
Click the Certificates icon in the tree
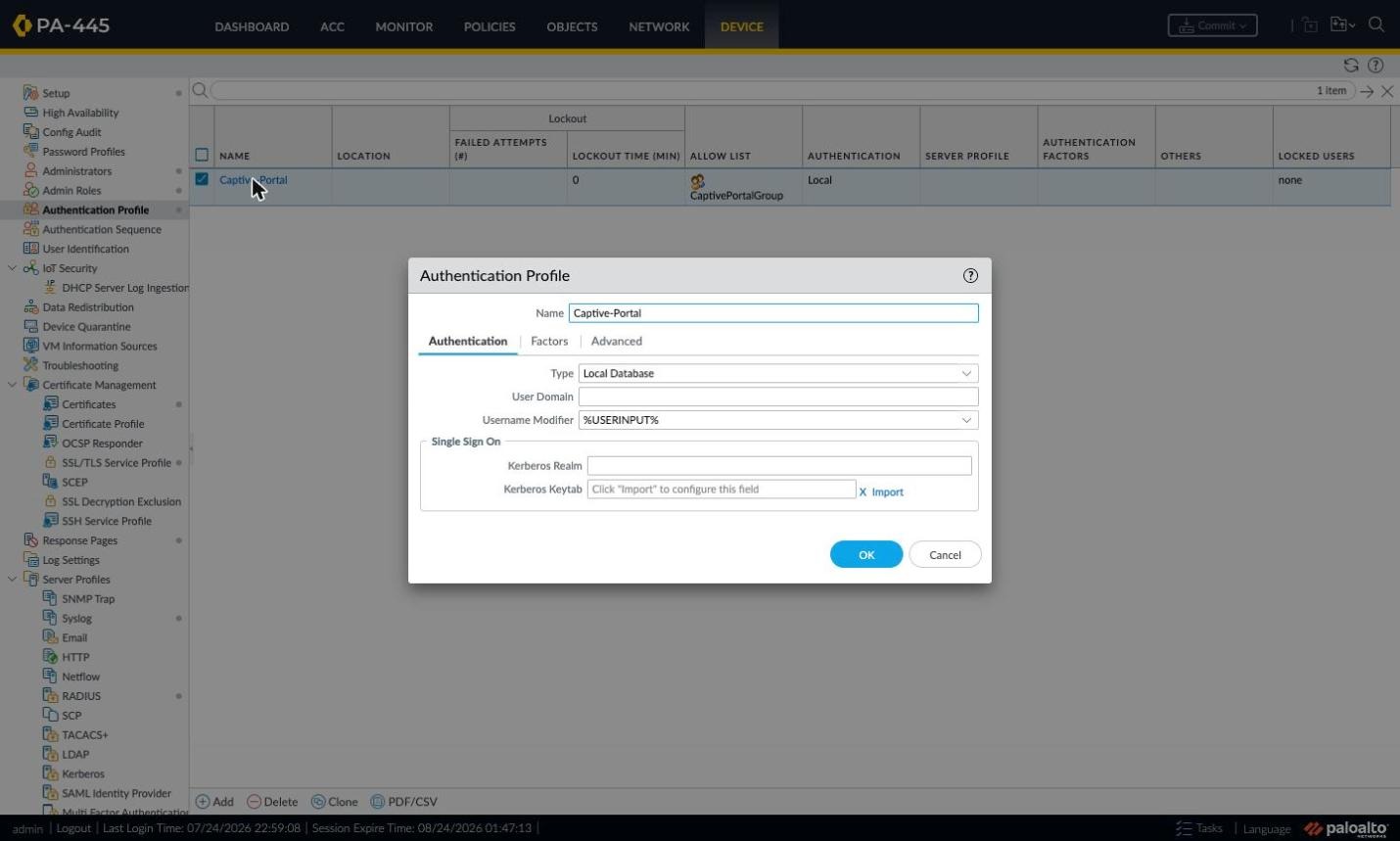tap(50, 404)
